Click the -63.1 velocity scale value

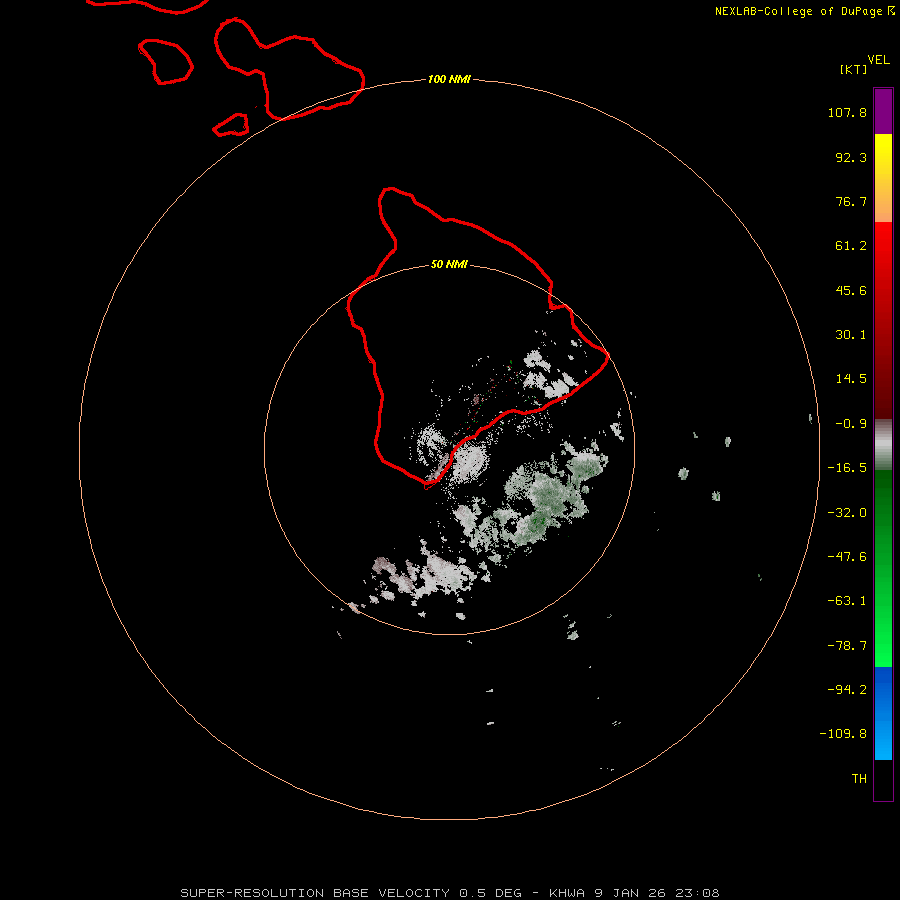[x=847, y=601]
